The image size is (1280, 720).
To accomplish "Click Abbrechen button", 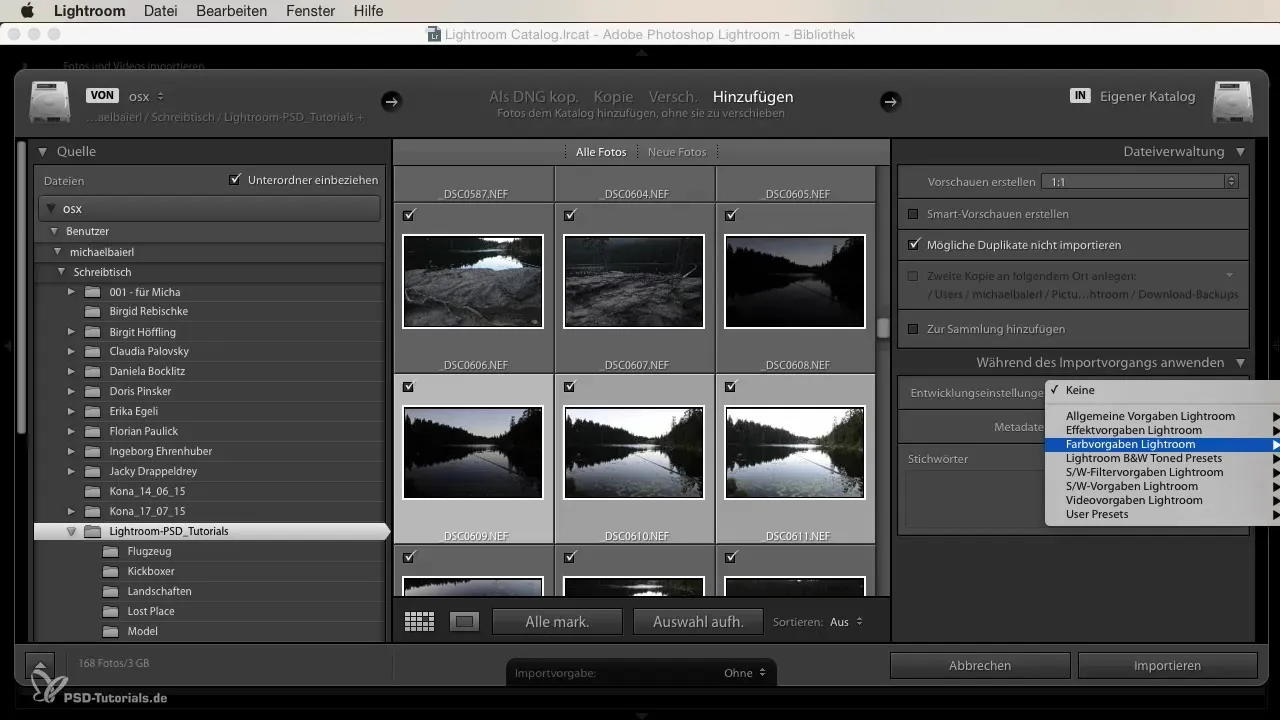I will coord(980,665).
